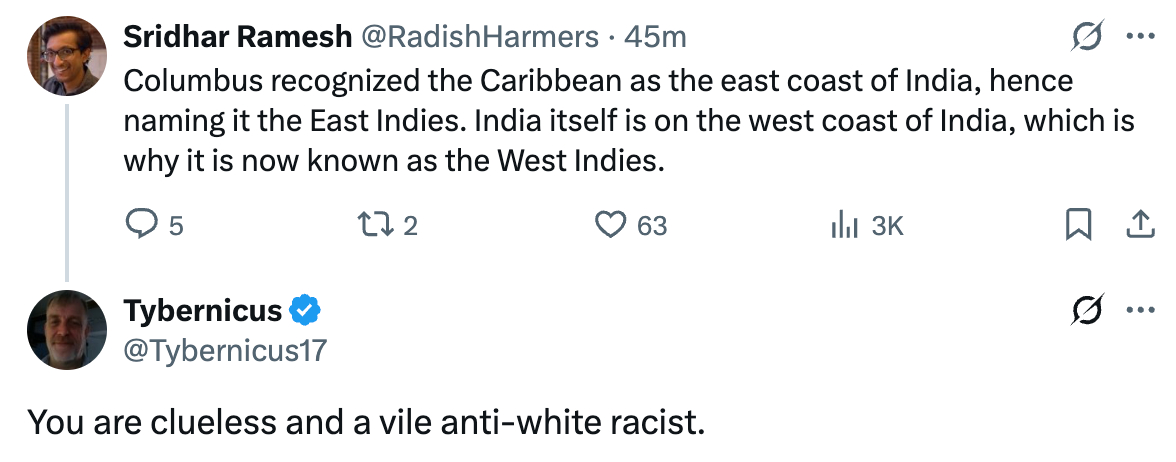The height and width of the screenshot is (462, 1176).
Task: Like the tweet with 63 likes
Action: point(610,226)
